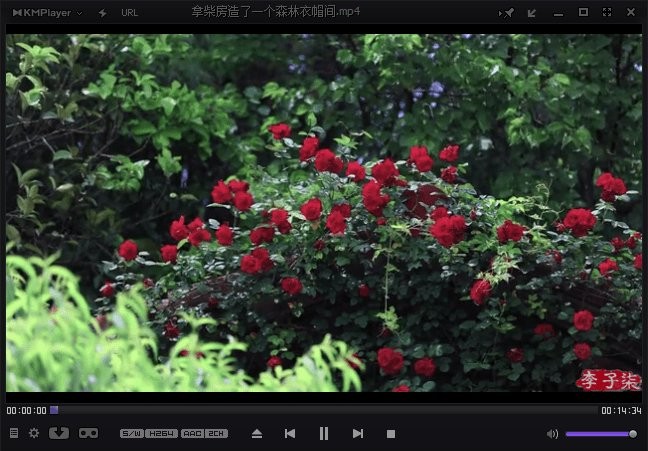Click the video capture download icon
Viewport: 648px width, 451px height.
[59, 433]
